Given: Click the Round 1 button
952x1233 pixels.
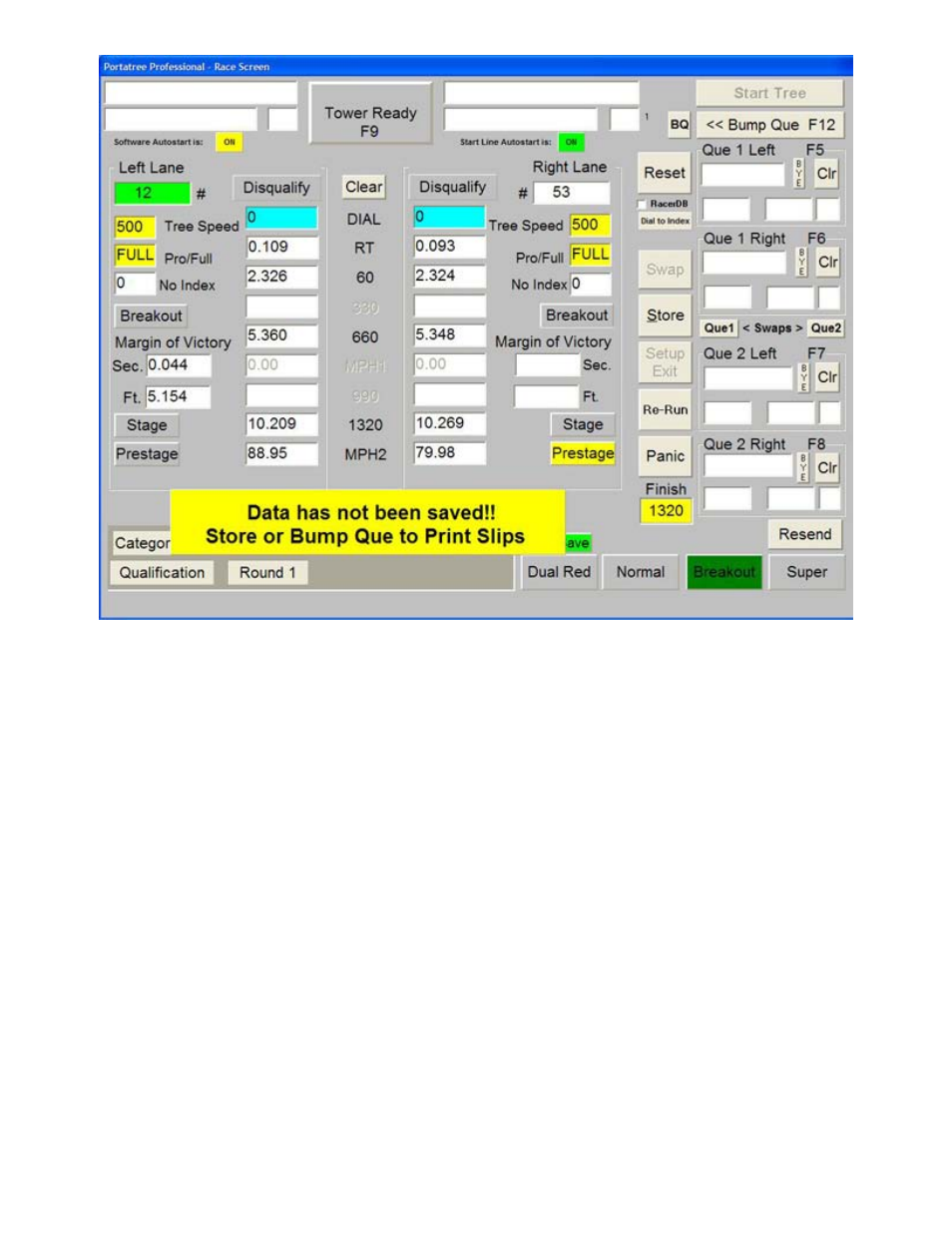Looking at the screenshot, I should pyautogui.click(x=267, y=573).
